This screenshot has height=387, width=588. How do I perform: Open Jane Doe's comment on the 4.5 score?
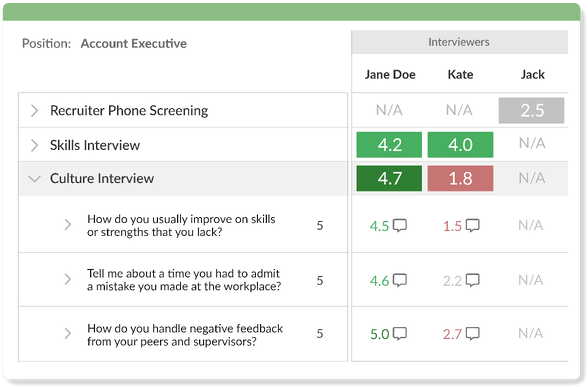(400, 225)
